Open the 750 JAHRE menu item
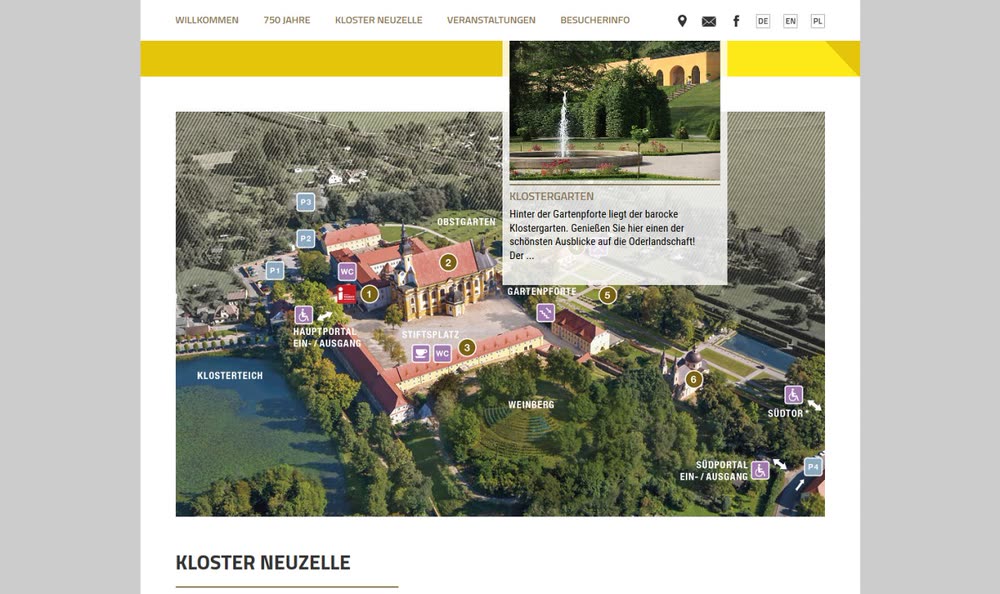Image resolution: width=1000 pixels, height=594 pixels. pos(287,20)
